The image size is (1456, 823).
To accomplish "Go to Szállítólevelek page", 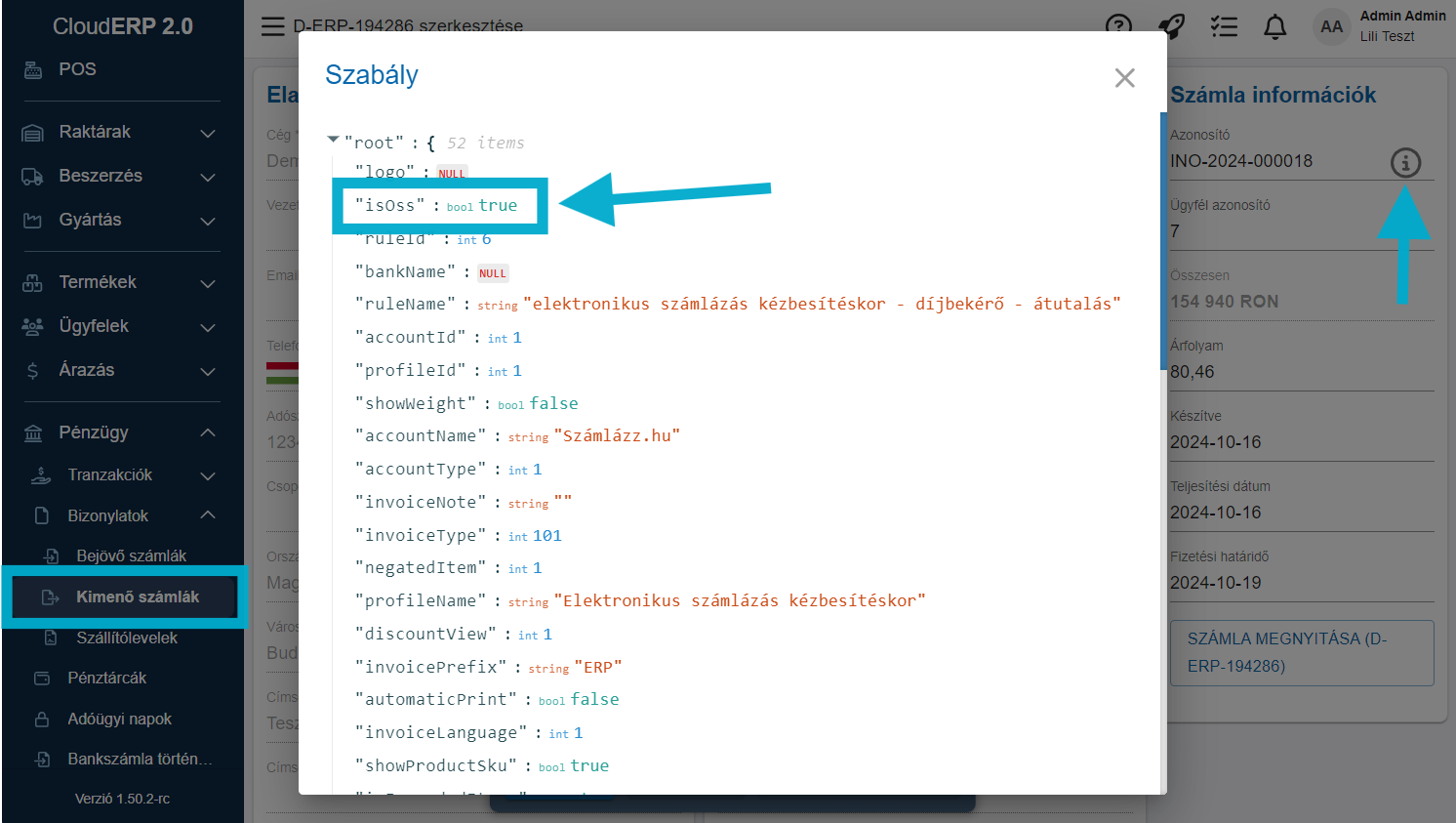I will coord(127,638).
